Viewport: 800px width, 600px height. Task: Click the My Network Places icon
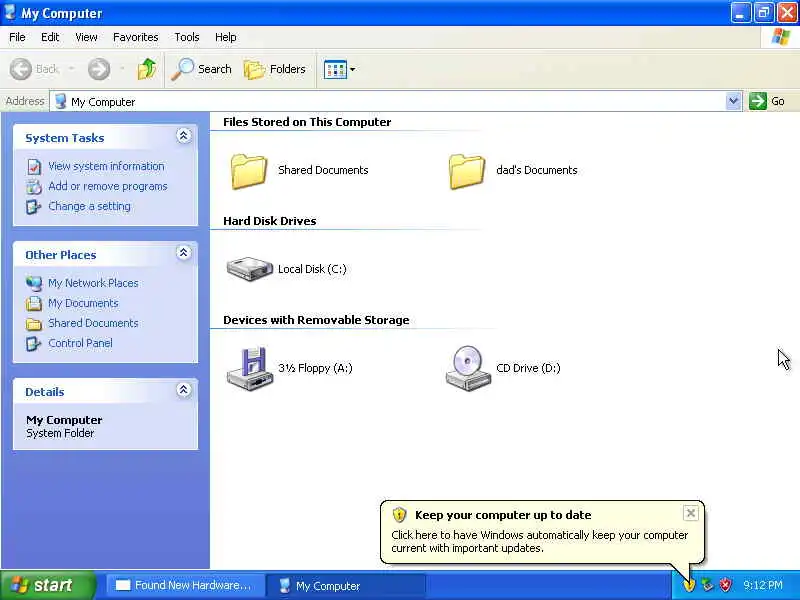[34, 283]
